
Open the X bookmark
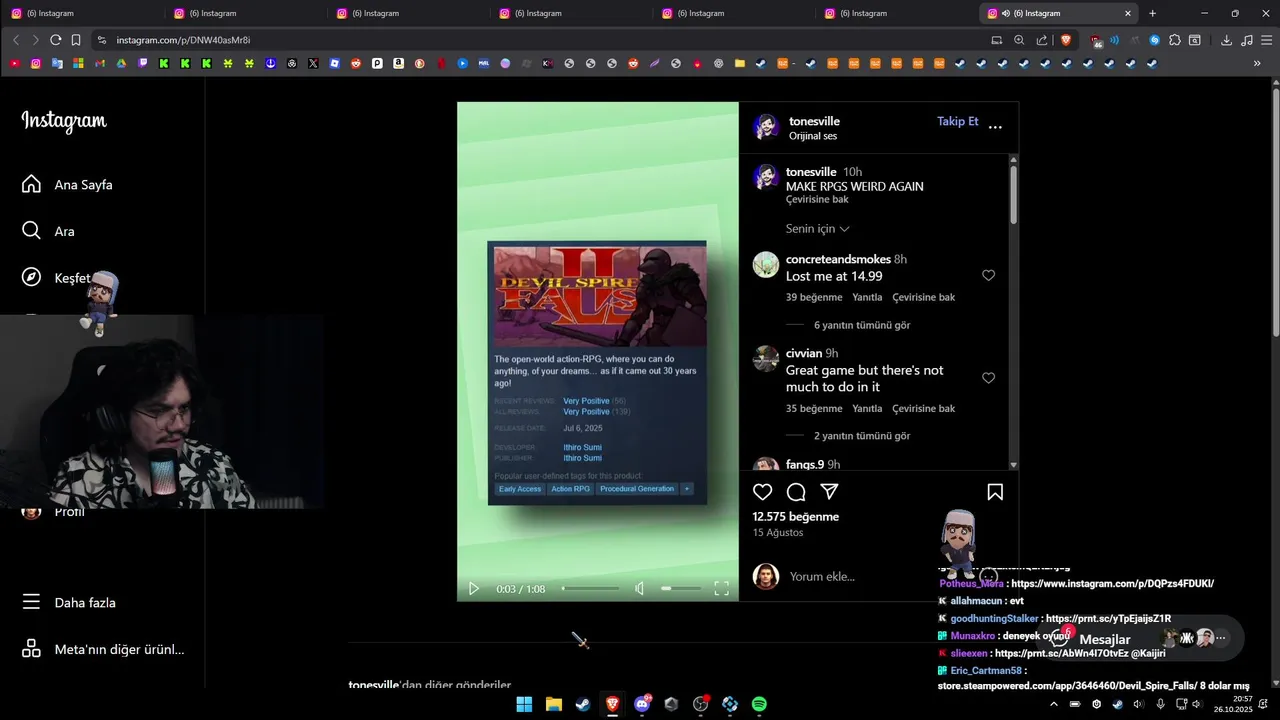pos(313,63)
